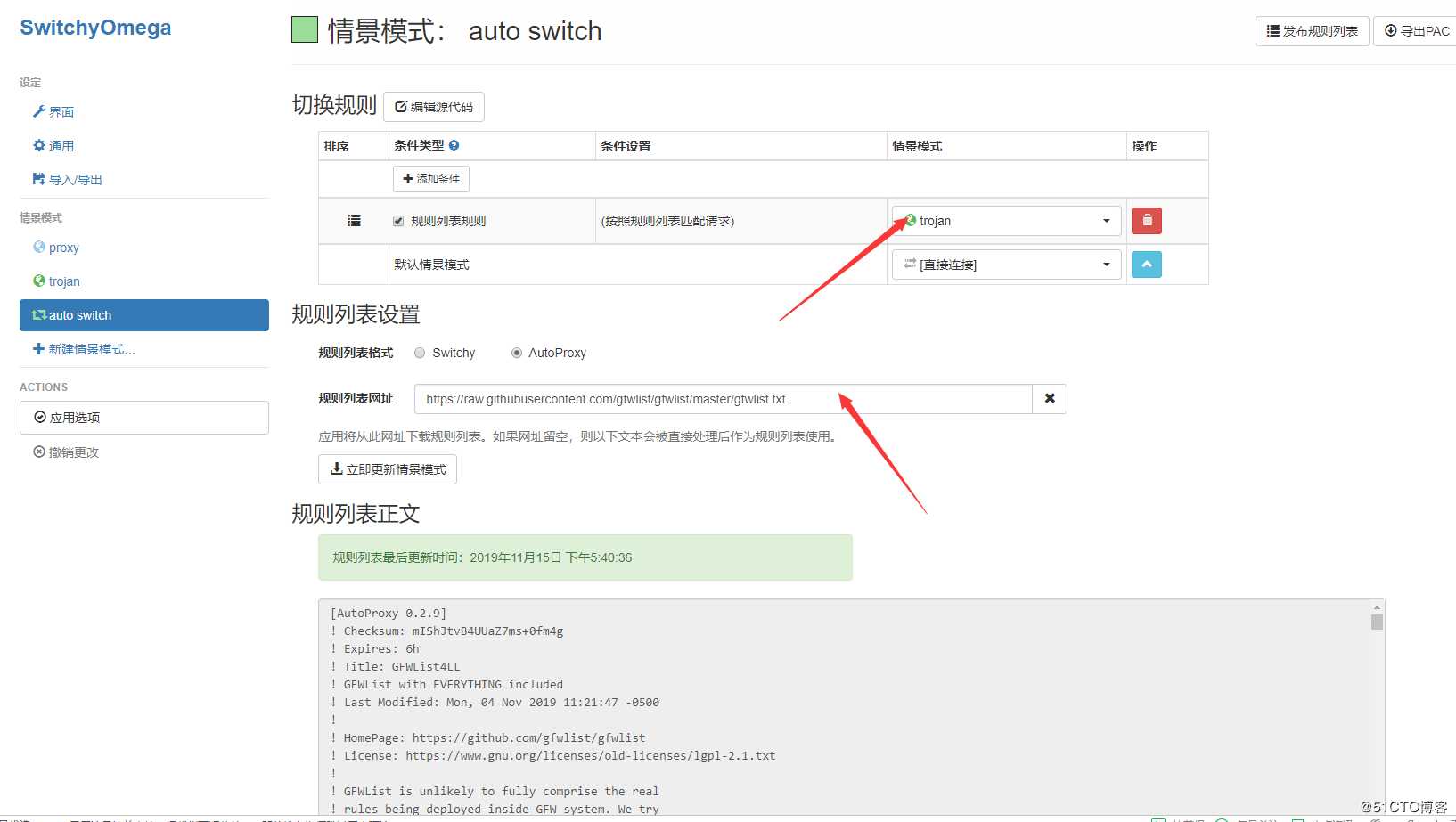Select the proxy profile
1456x822 pixels.
(56, 248)
